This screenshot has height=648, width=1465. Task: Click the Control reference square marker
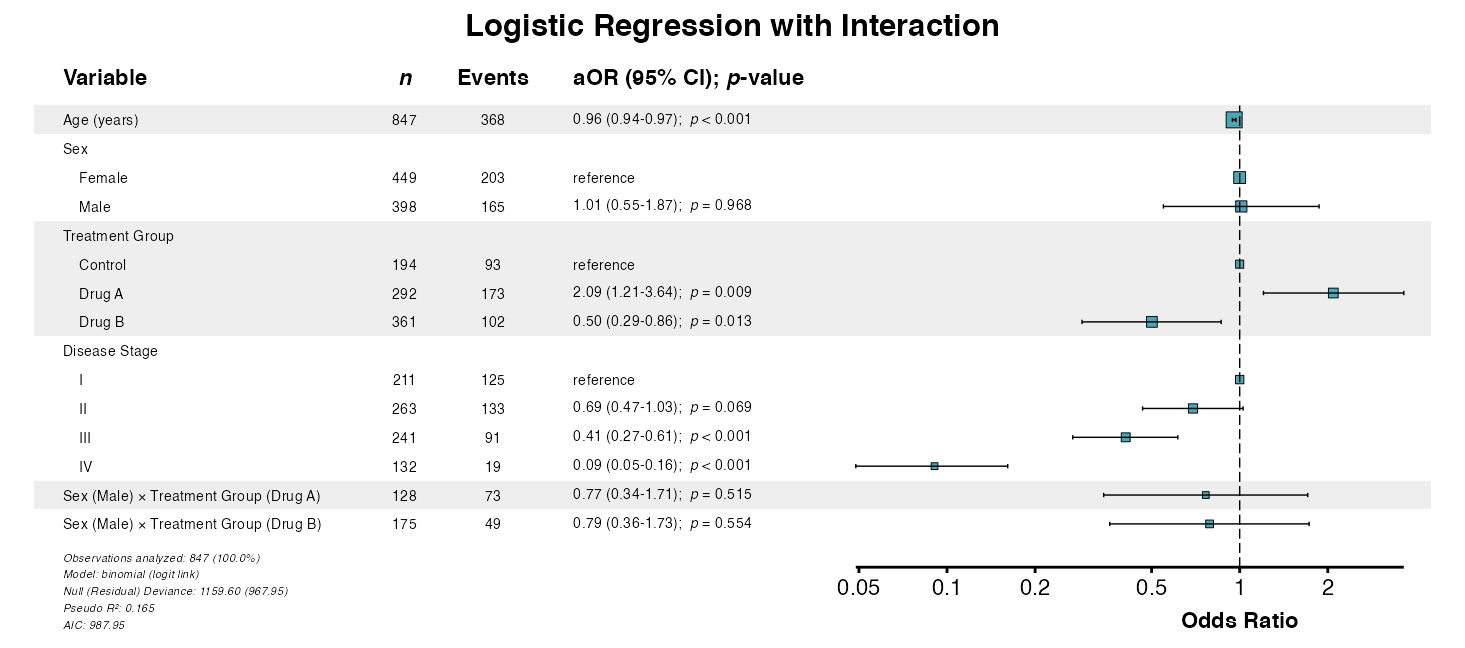click(1240, 265)
